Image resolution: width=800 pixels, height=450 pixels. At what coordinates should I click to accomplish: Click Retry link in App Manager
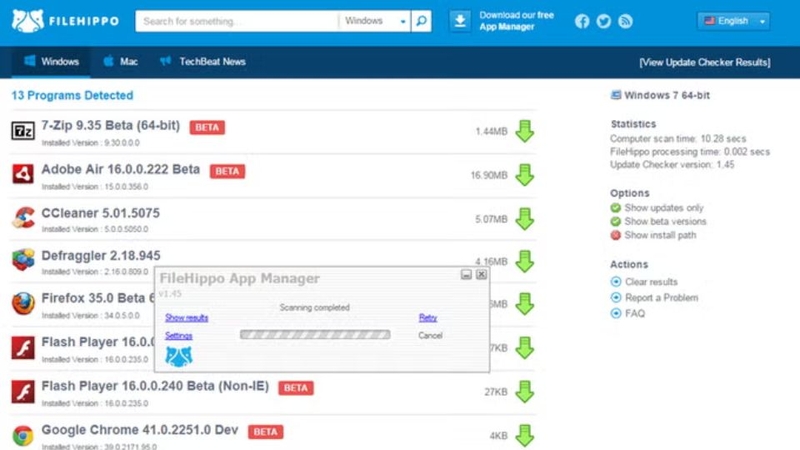pyautogui.click(x=428, y=318)
